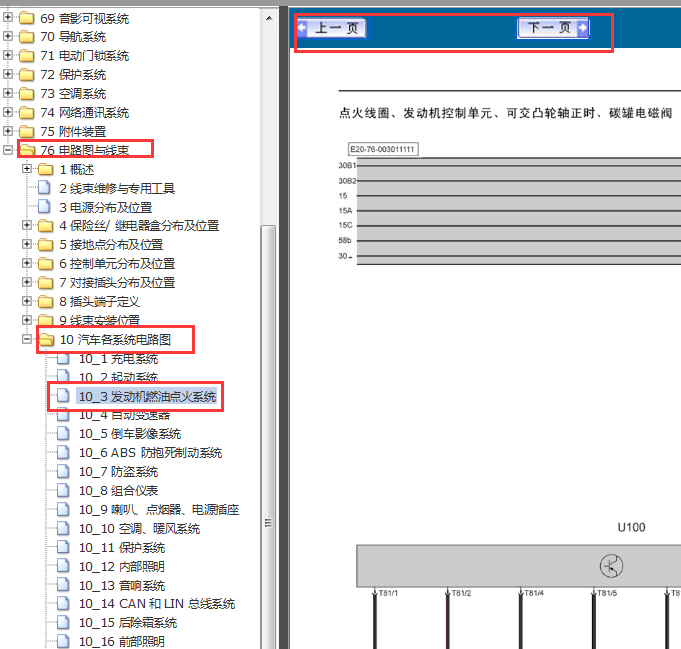Click the T81/5 connector pin label
Image resolution: width=681 pixels, height=649 pixels.
pyautogui.click(x=607, y=593)
